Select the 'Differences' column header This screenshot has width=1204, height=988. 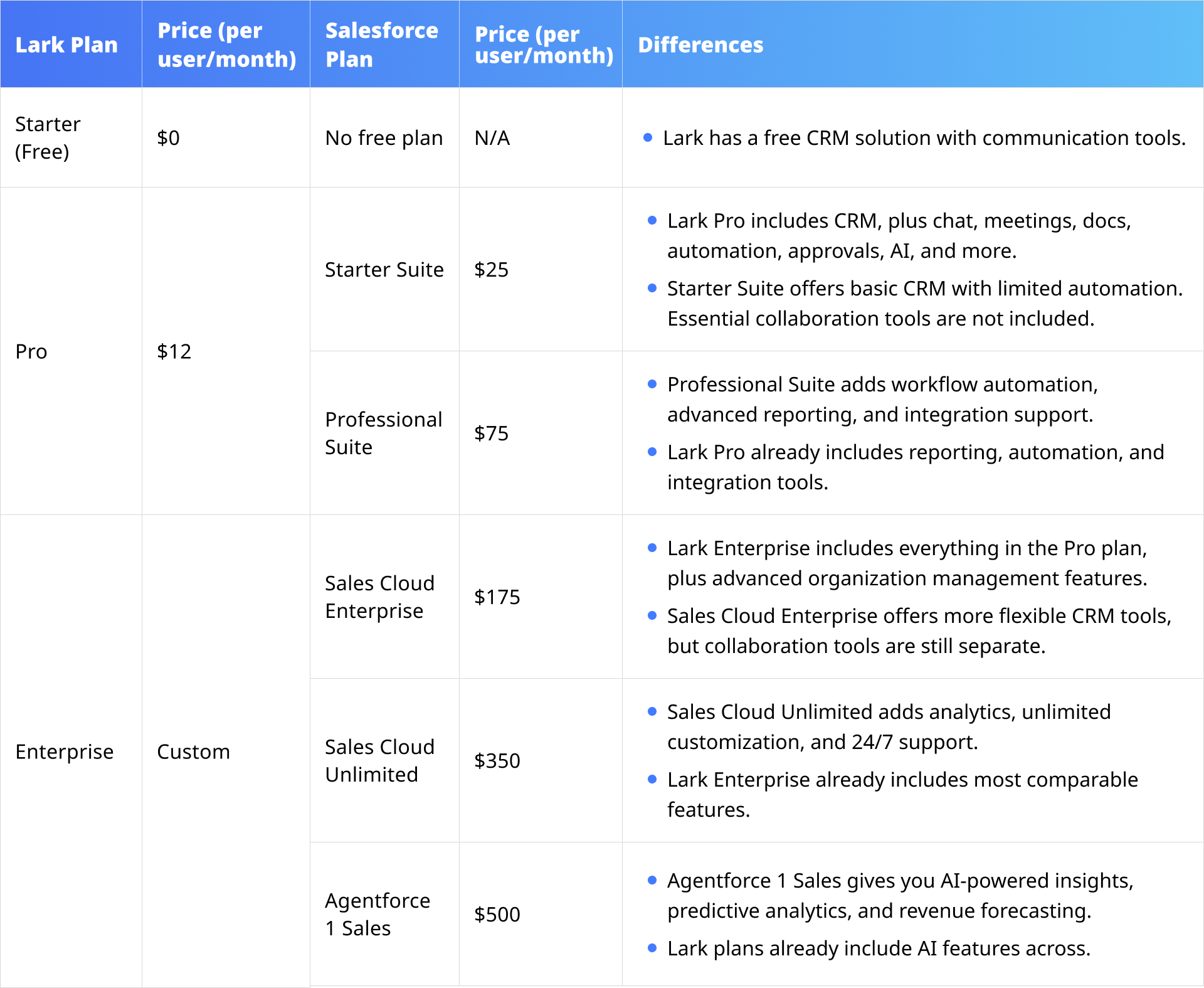pos(700,45)
